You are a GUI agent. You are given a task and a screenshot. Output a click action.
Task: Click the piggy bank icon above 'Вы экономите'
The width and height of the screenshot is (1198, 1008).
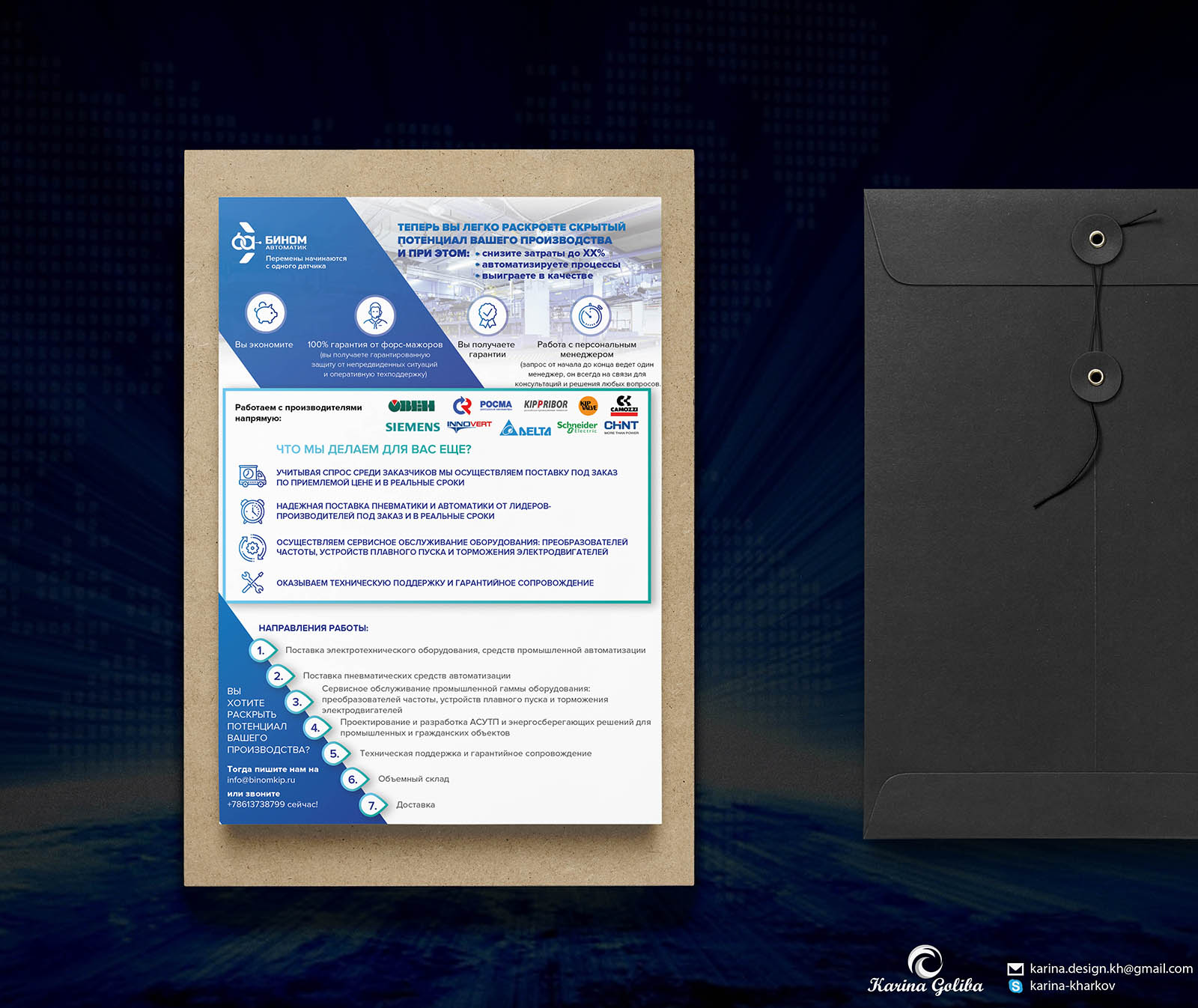[x=266, y=313]
